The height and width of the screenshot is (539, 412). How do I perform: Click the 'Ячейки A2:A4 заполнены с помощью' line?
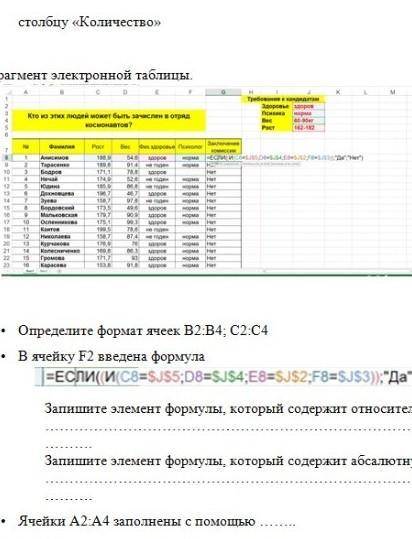156,521
